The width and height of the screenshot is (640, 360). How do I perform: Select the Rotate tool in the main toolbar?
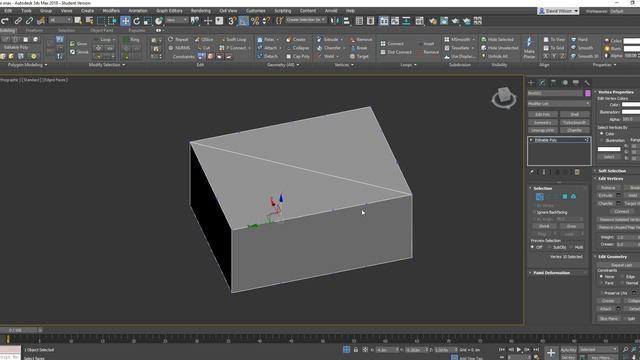[136, 21]
